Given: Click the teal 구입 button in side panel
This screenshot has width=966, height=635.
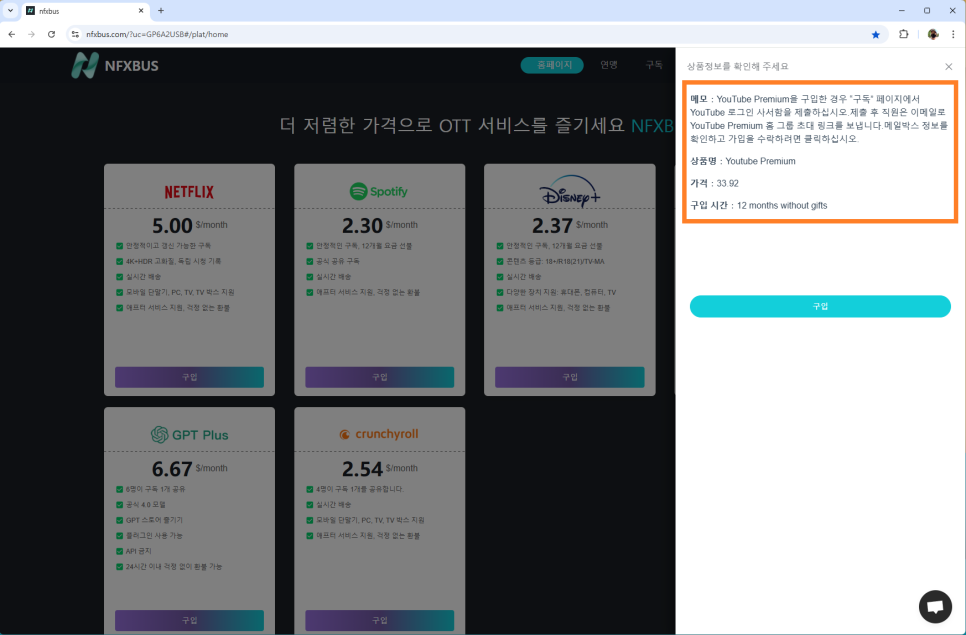Looking at the screenshot, I should click(x=820, y=306).
